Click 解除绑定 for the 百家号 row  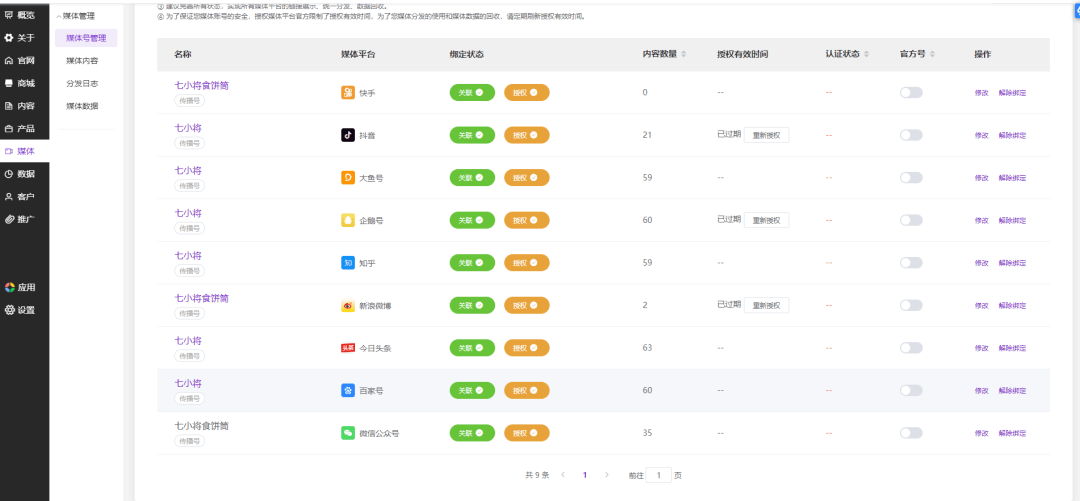tap(1012, 390)
